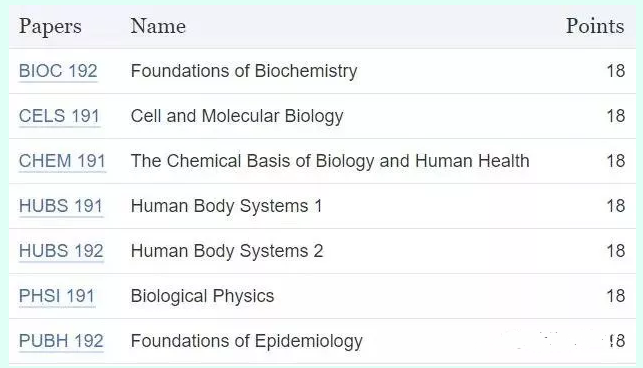Screen dimensions: 643x368
Task: Open the PUBH 192 paper link
Action: tap(61, 341)
